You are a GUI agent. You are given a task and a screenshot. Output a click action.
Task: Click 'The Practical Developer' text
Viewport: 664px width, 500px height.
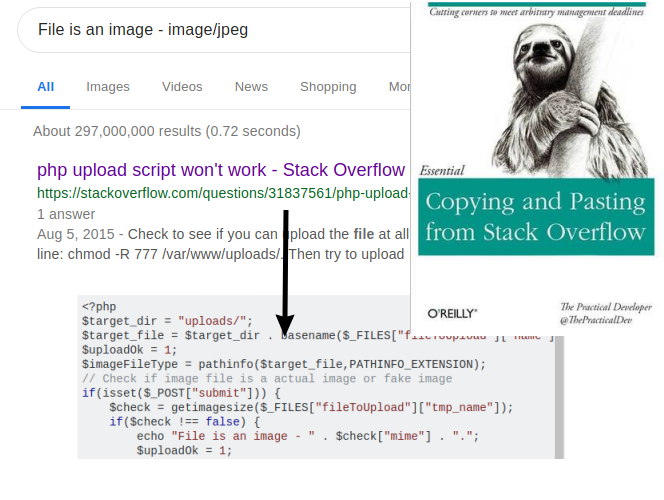click(606, 307)
